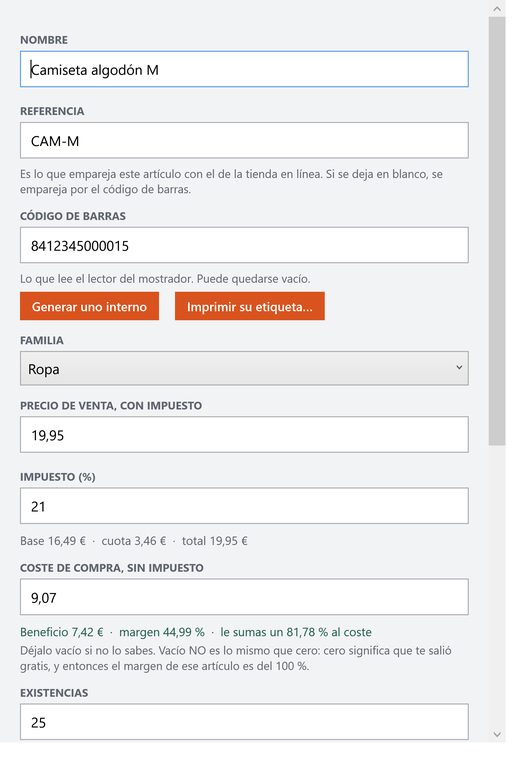The image size is (520, 780).
Task: Click the COSTE DE COMPRA, SIN IMPUESTO label
Action: click(112, 568)
